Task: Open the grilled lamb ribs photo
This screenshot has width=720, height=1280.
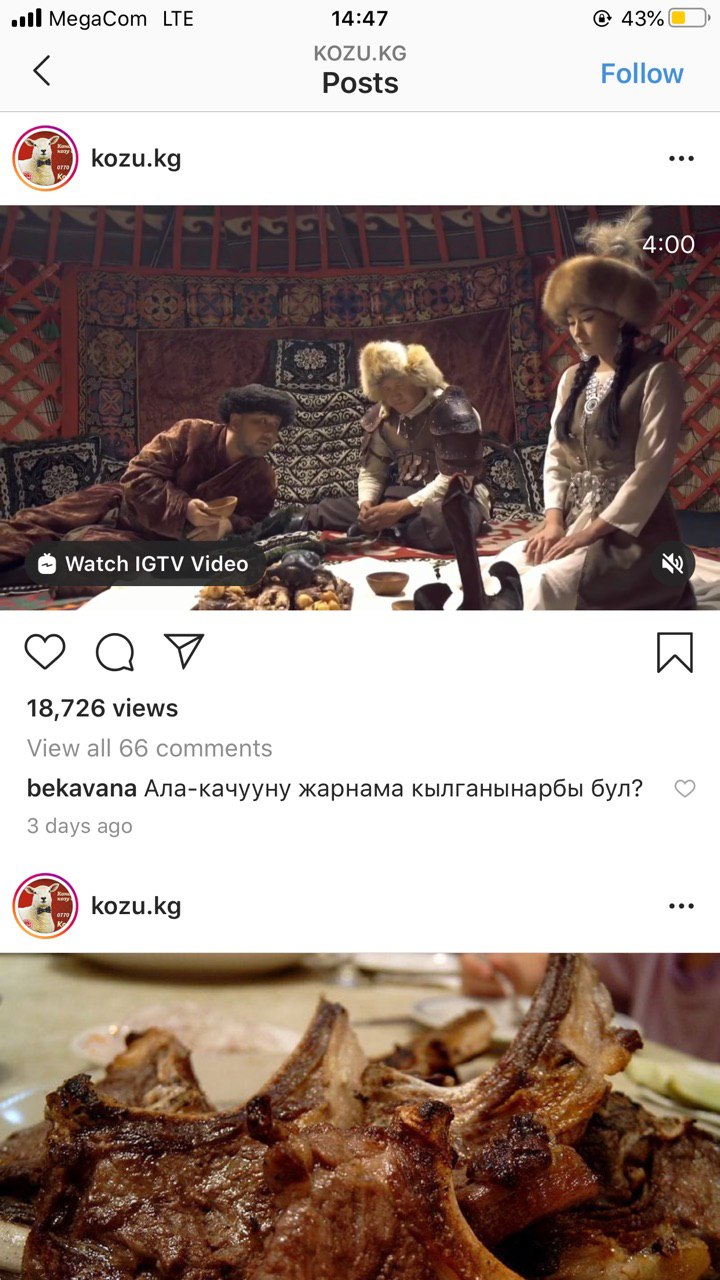Action: [360, 1116]
